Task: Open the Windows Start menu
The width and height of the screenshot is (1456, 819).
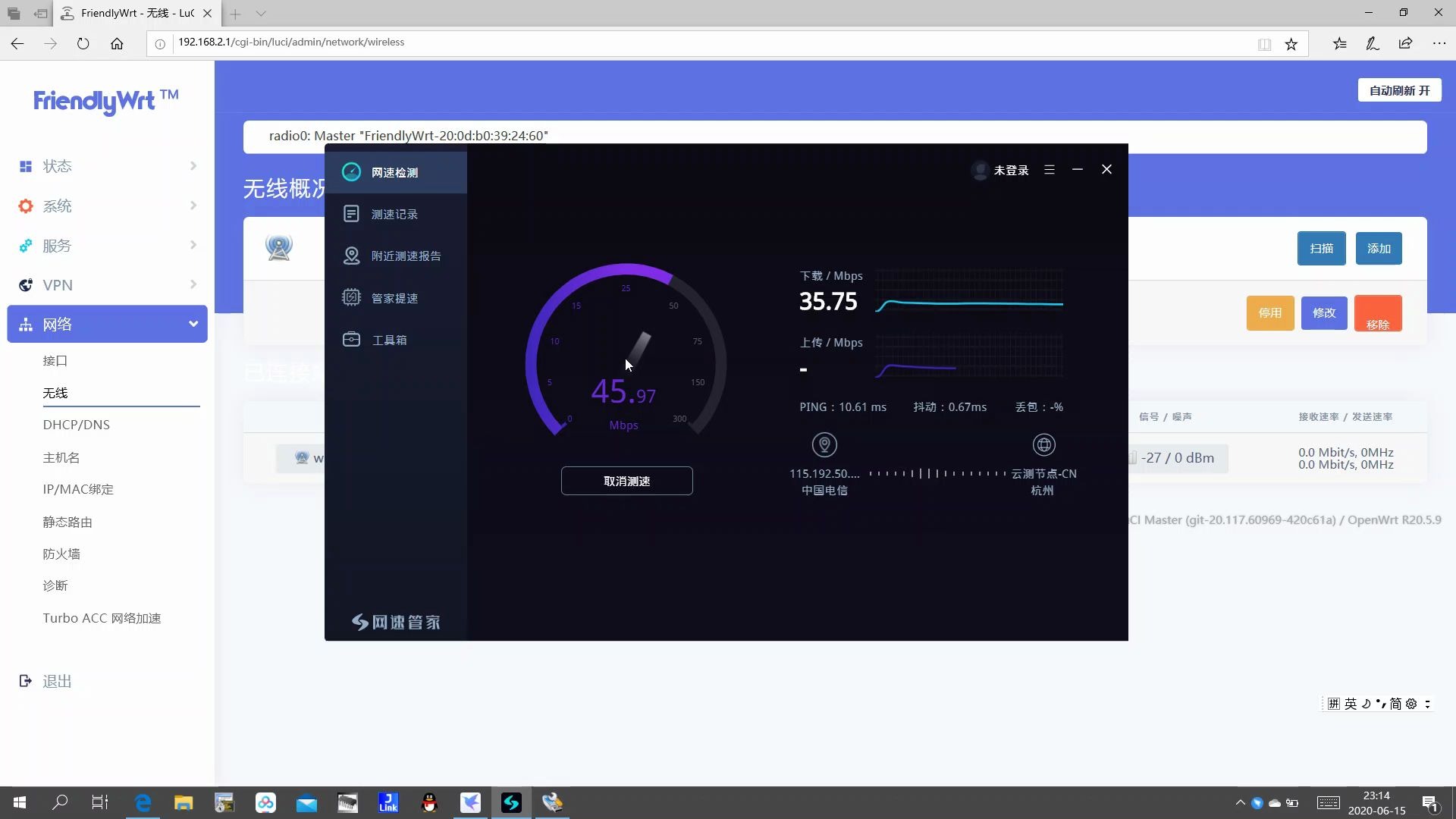Action: (x=20, y=802)
